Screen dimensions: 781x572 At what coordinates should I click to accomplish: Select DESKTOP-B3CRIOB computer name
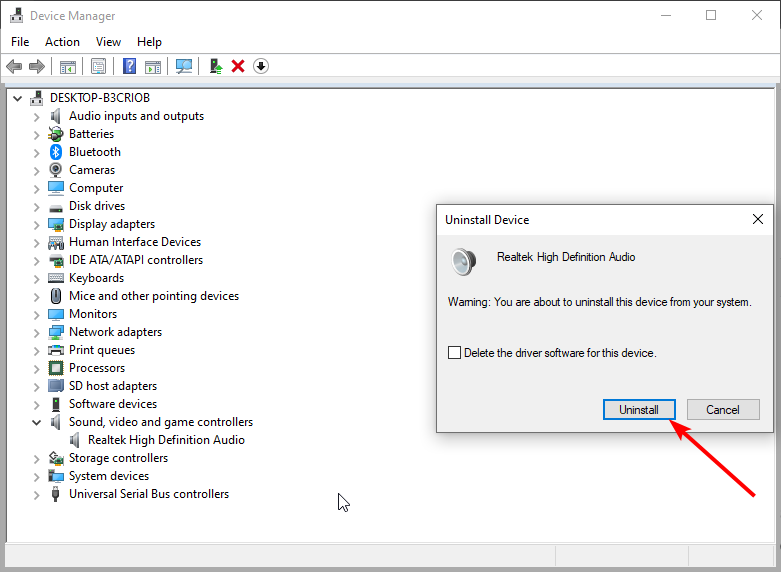pyautogui.click(x=100, y=98)
